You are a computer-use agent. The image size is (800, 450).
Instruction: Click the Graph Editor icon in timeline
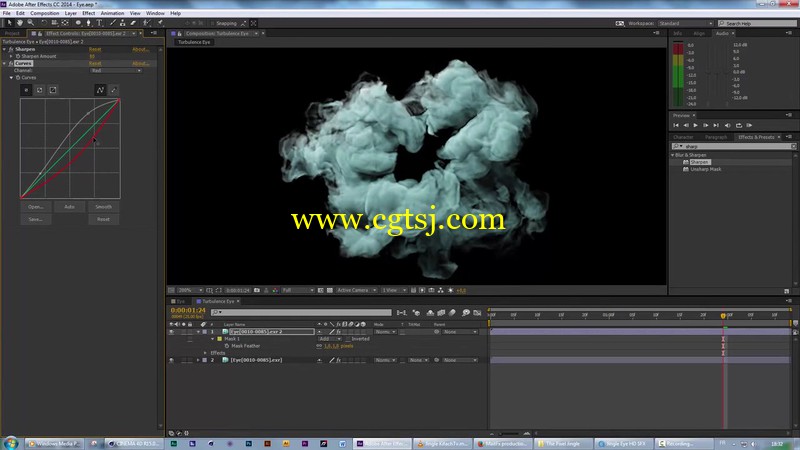(477, 313)
